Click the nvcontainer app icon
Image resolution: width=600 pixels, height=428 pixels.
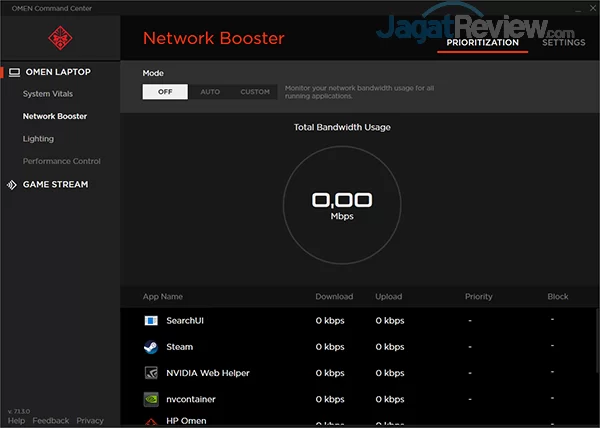click(x=151, y=399)
